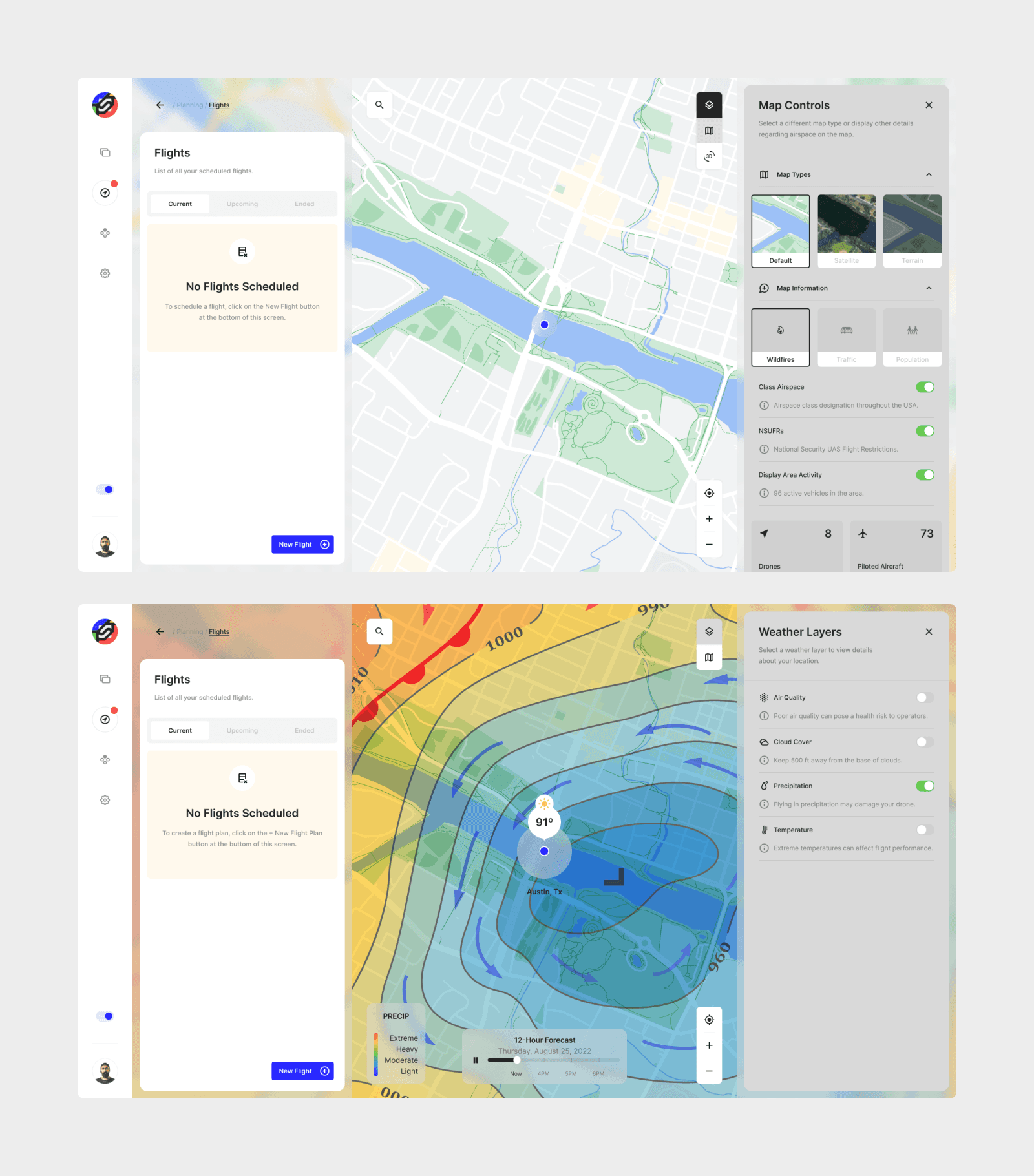Open the drone icon in bottom sidebar
The width and height of the screenshot is (1034, 1176).
105,759
